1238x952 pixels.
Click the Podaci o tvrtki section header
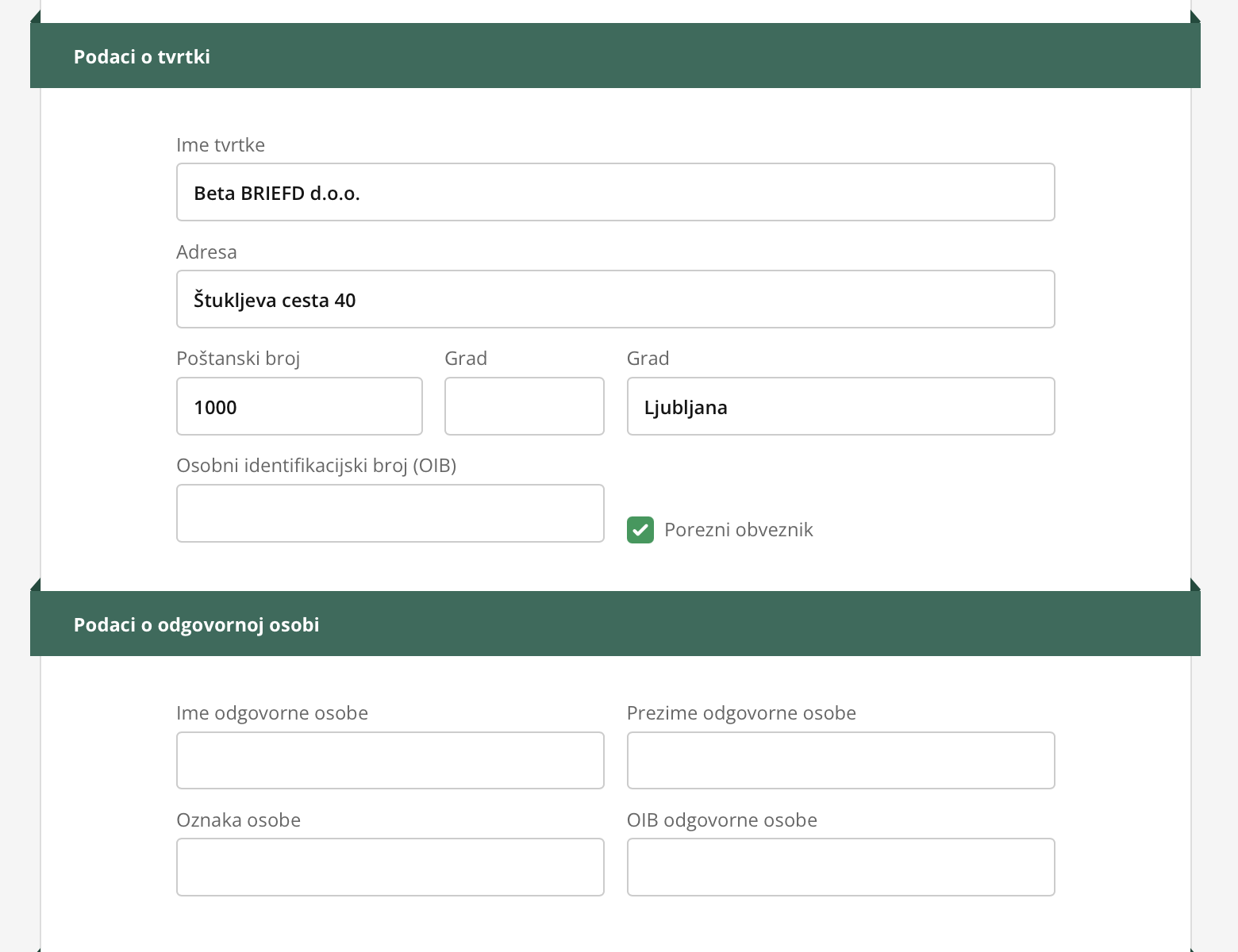click(142, 56)
